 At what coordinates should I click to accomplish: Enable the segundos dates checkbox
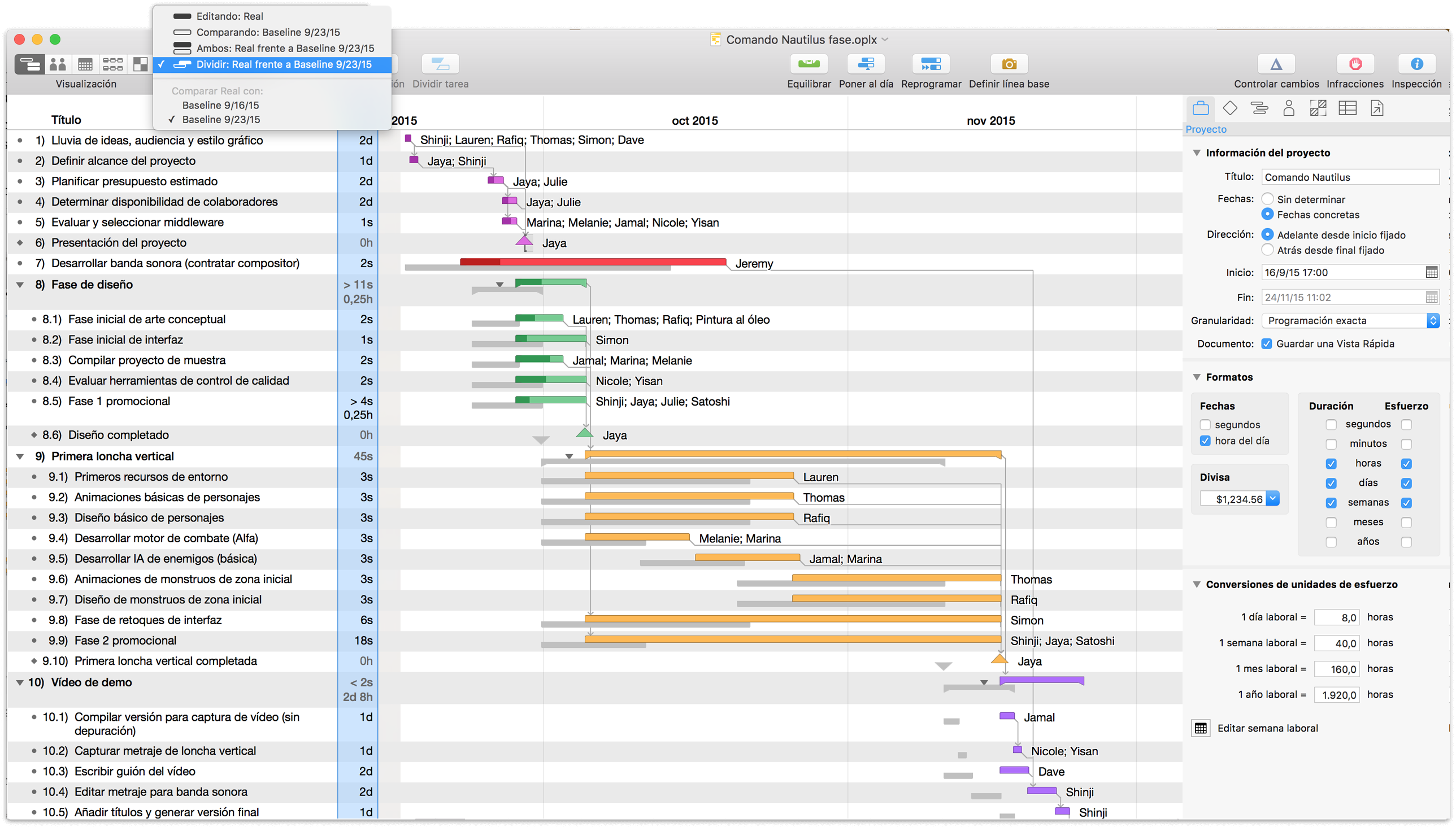coord(1205,425)
